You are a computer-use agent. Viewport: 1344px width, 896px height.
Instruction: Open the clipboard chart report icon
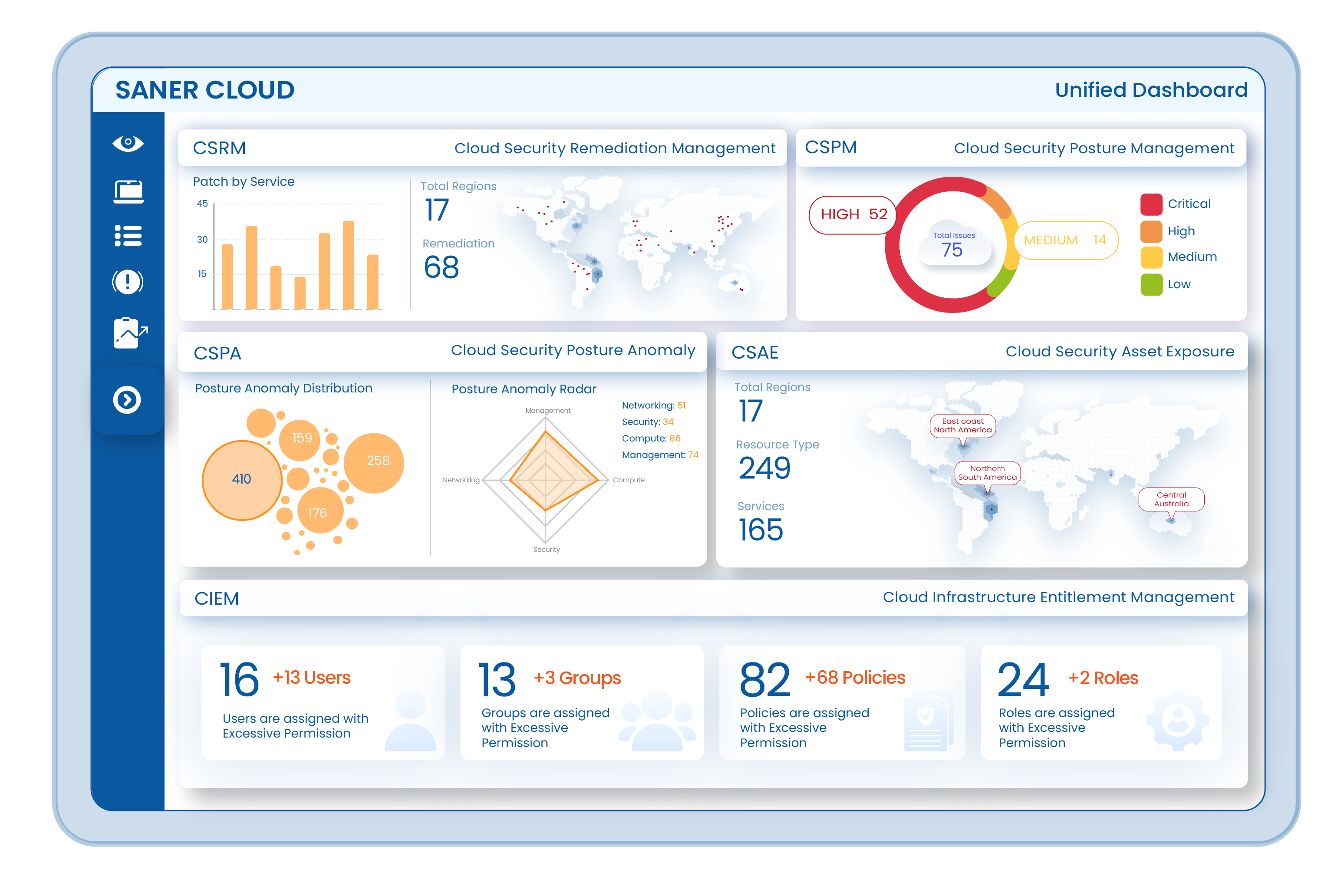(130, 333)
